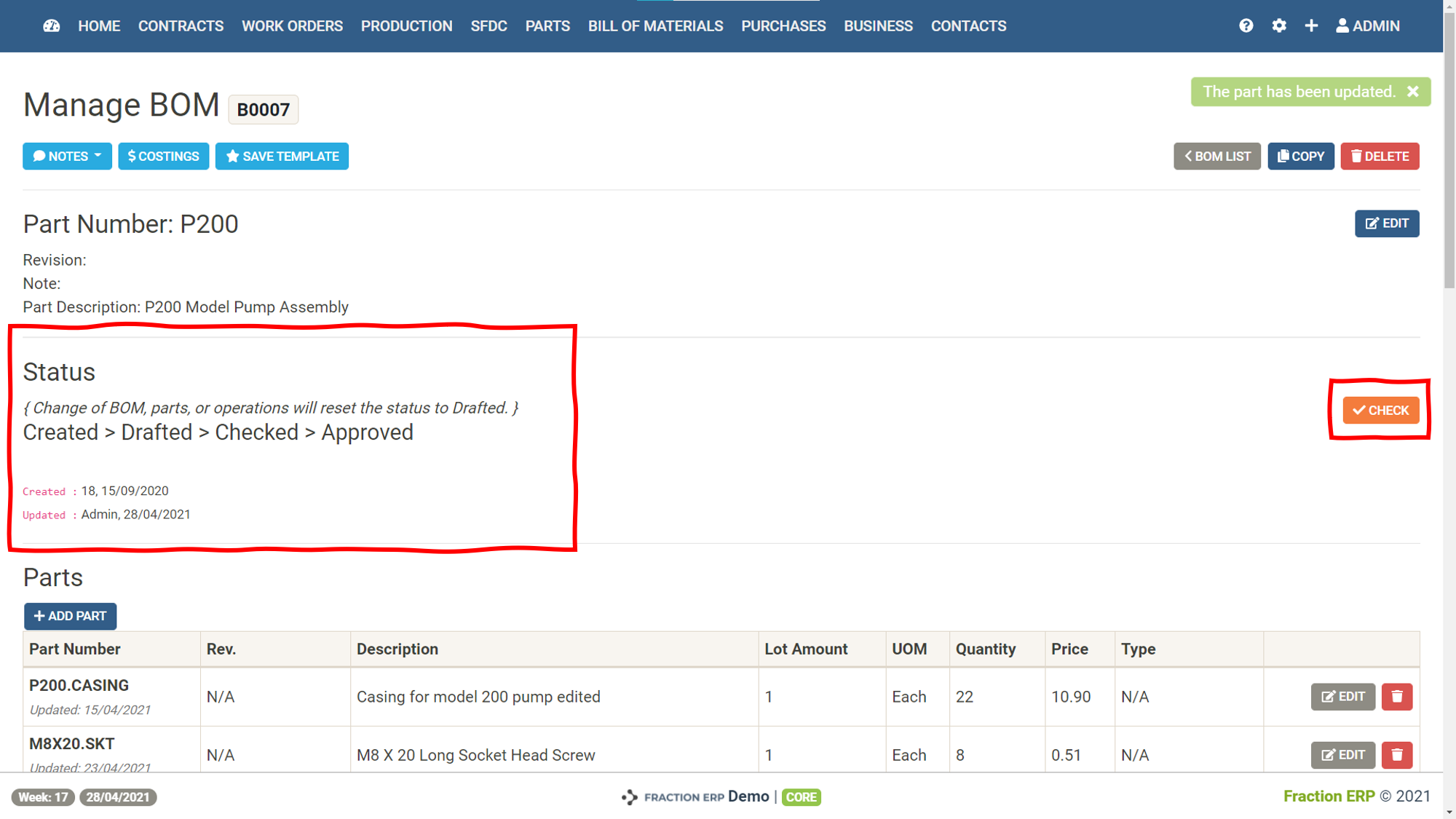Open the Purchases menu item
The width and height of the screenshot is (1456, 819).
783,26
